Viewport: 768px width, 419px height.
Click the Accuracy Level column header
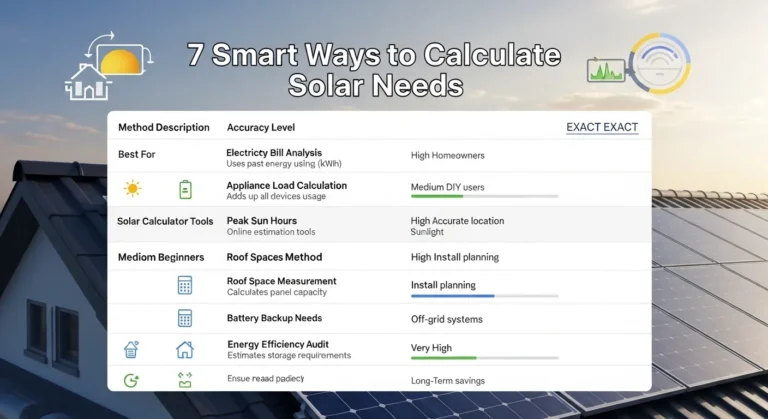tap(261, 127)
